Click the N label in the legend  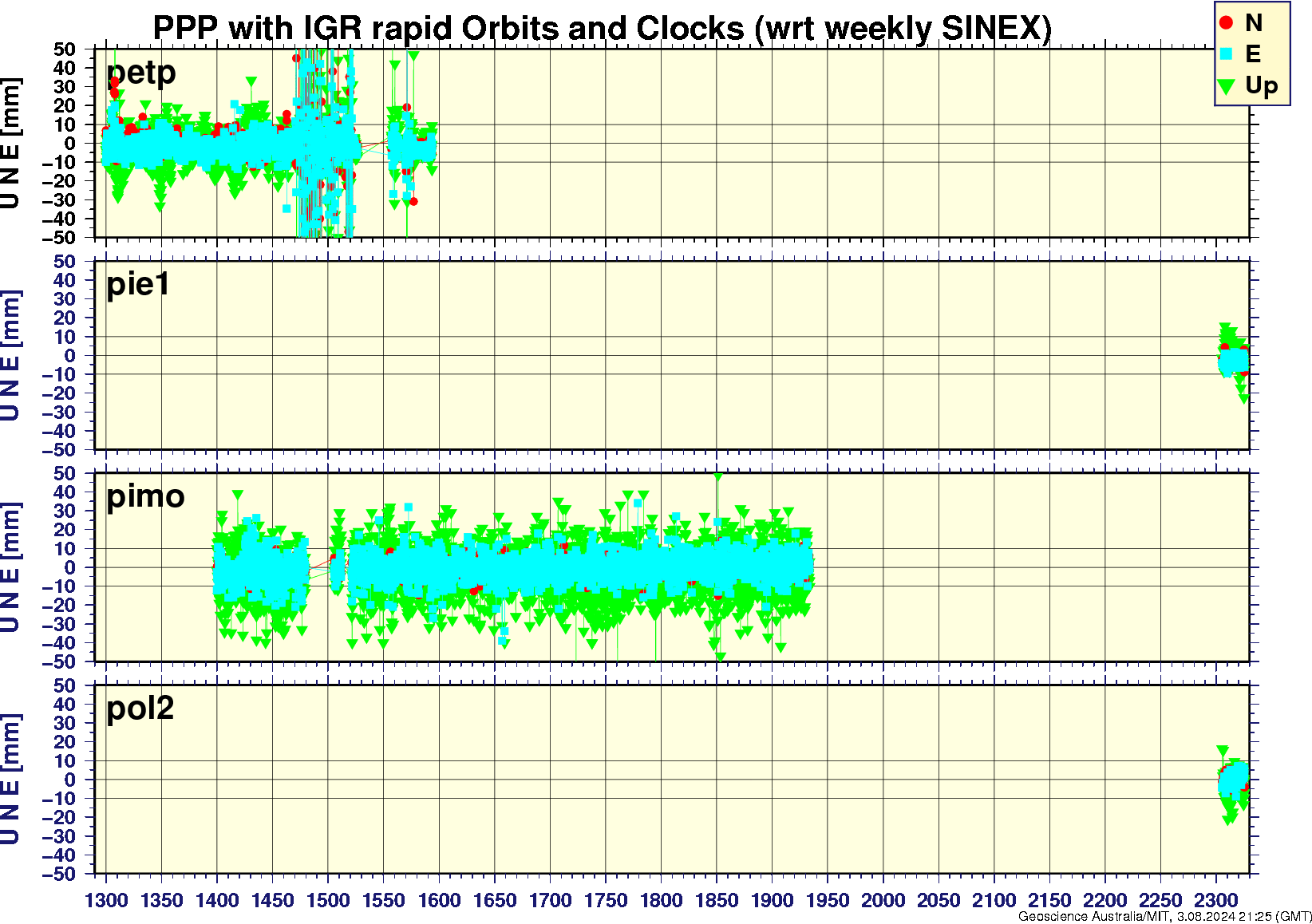1253,23
